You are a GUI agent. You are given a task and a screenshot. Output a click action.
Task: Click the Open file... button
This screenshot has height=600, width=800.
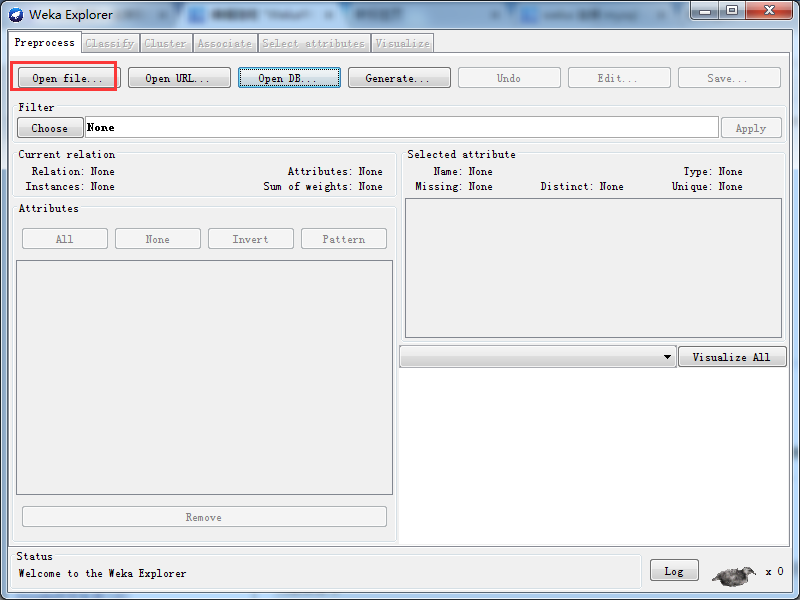pos(67,78)
